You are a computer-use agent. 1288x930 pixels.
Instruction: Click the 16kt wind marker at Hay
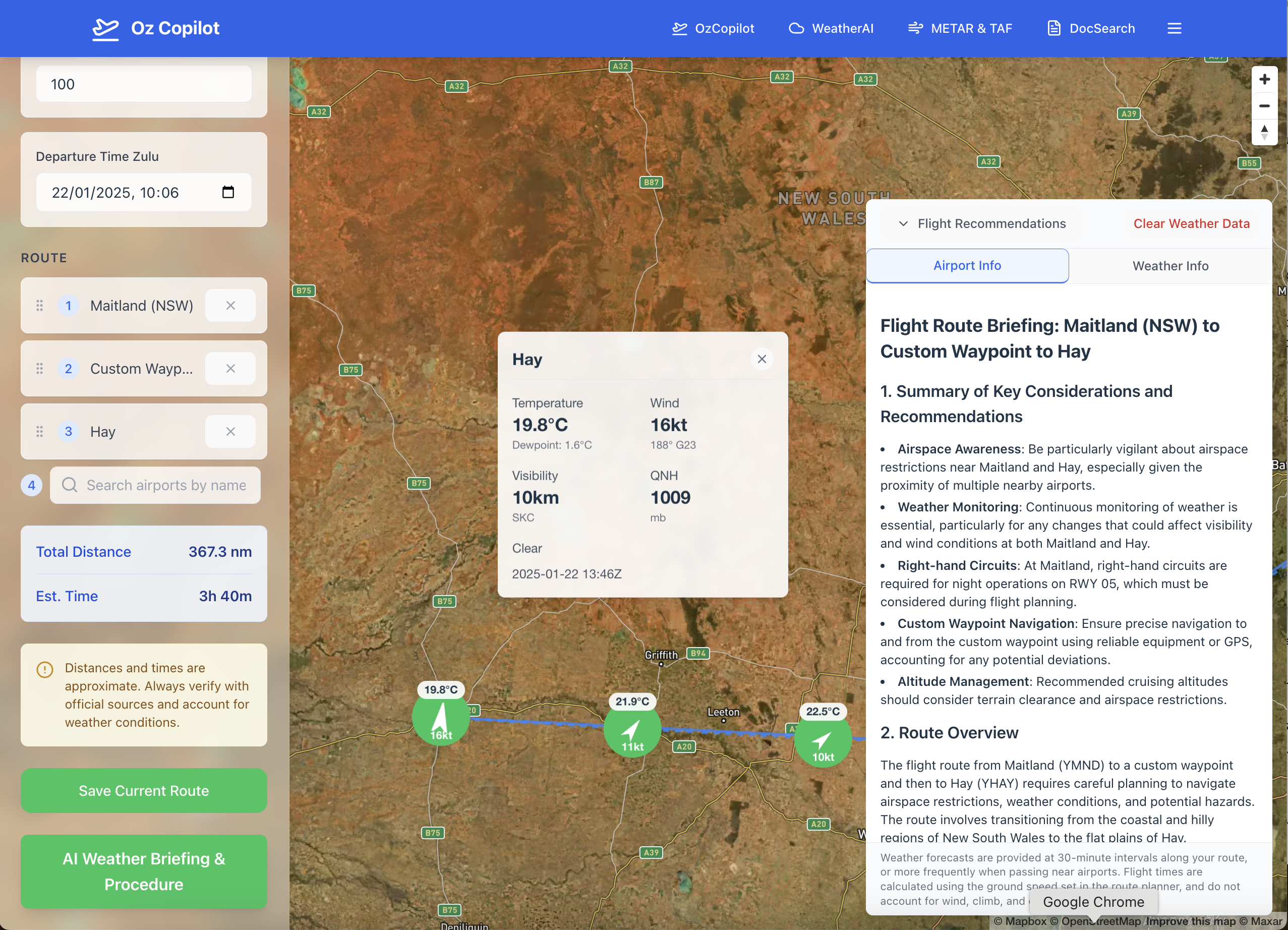click(x=441, y=718)
